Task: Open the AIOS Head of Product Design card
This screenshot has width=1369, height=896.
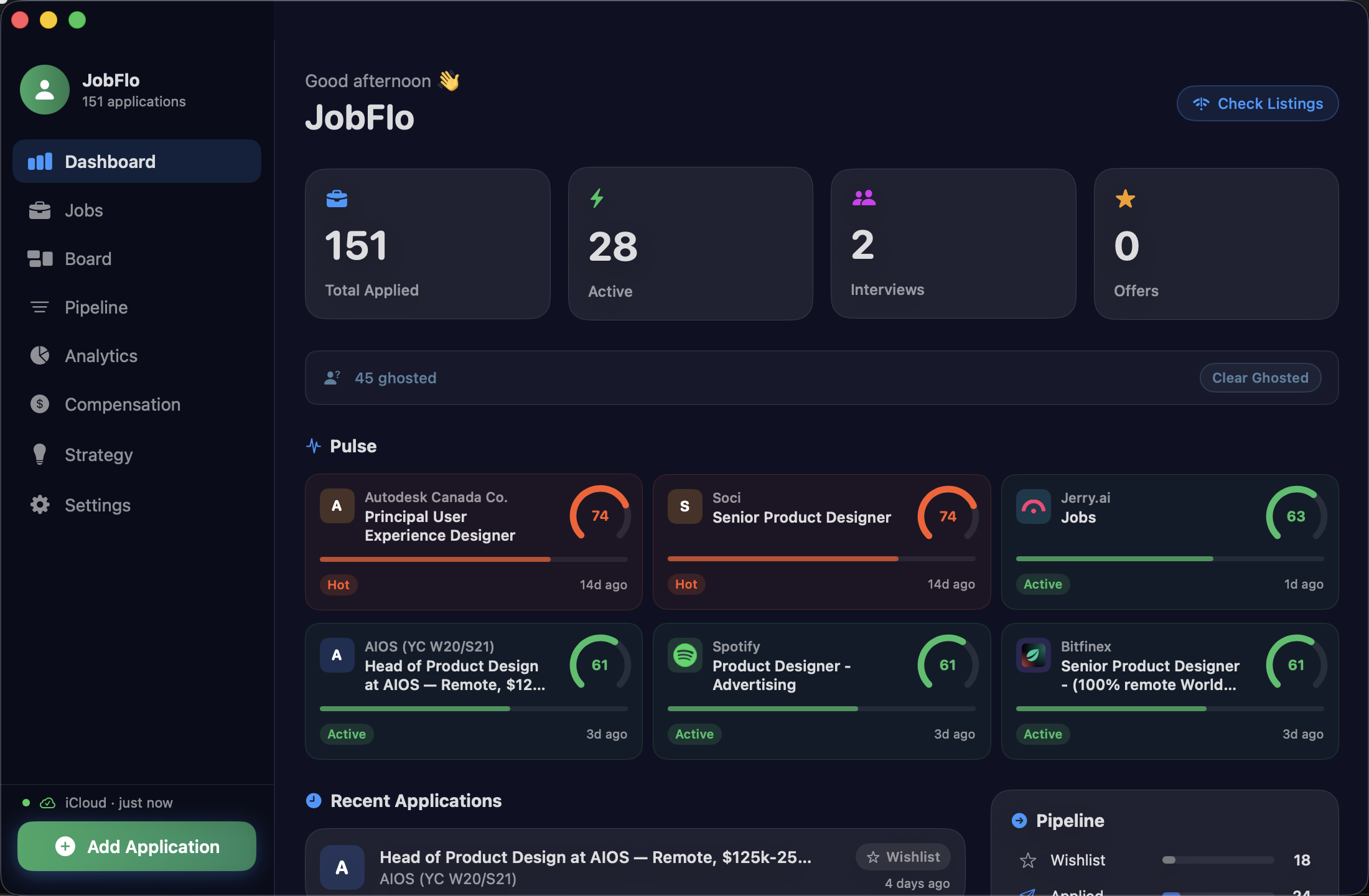Action: pos(474,691)
